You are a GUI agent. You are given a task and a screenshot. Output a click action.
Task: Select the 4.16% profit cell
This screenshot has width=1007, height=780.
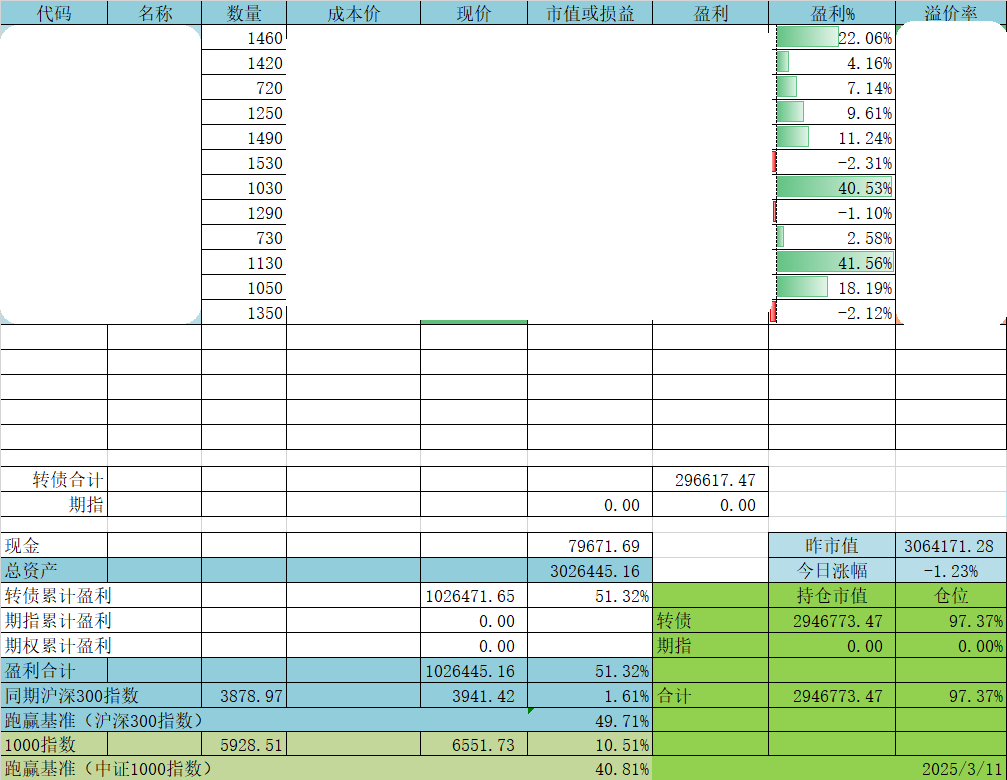[x=832, y=63]
